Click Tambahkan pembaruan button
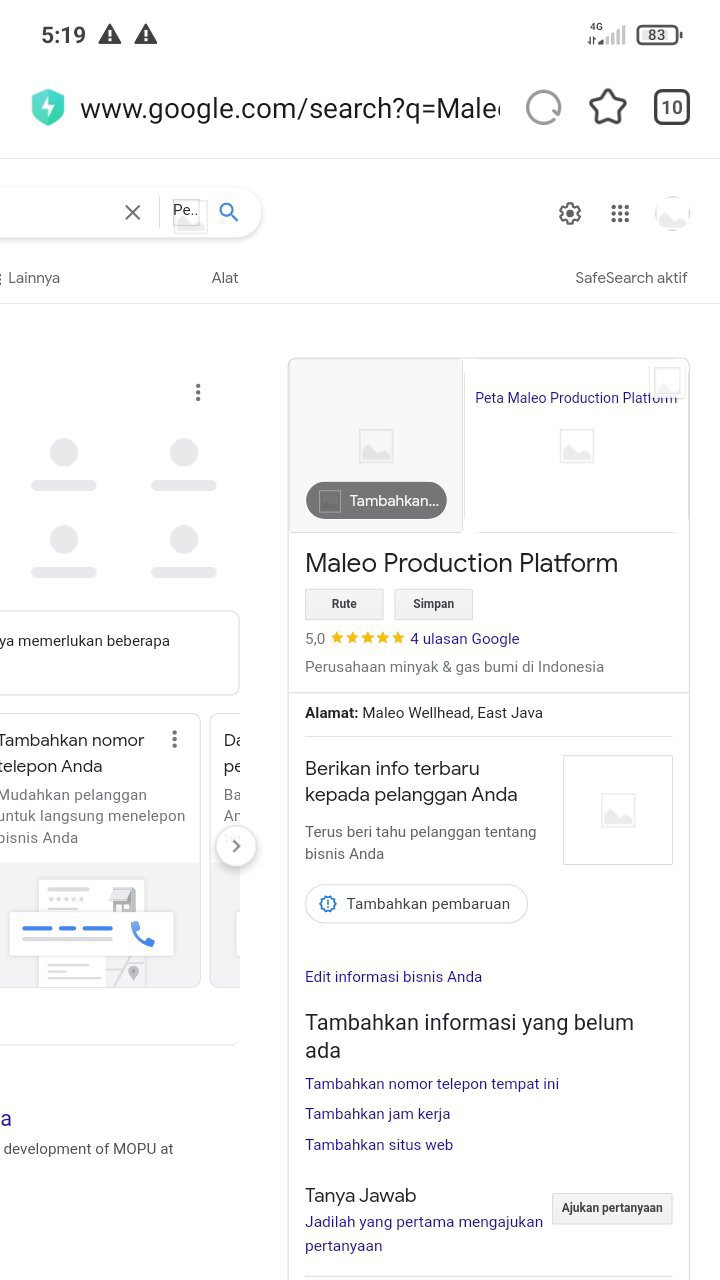The height and width of the screenshot is (1280, 720). (x=416, y=904)
